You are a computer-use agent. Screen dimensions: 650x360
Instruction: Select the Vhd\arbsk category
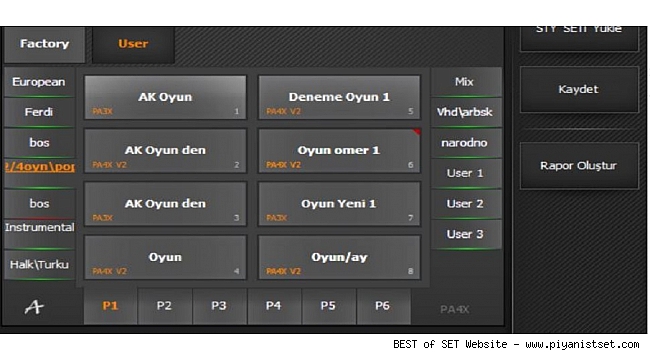pyautogui.click(x=466, y=112)
